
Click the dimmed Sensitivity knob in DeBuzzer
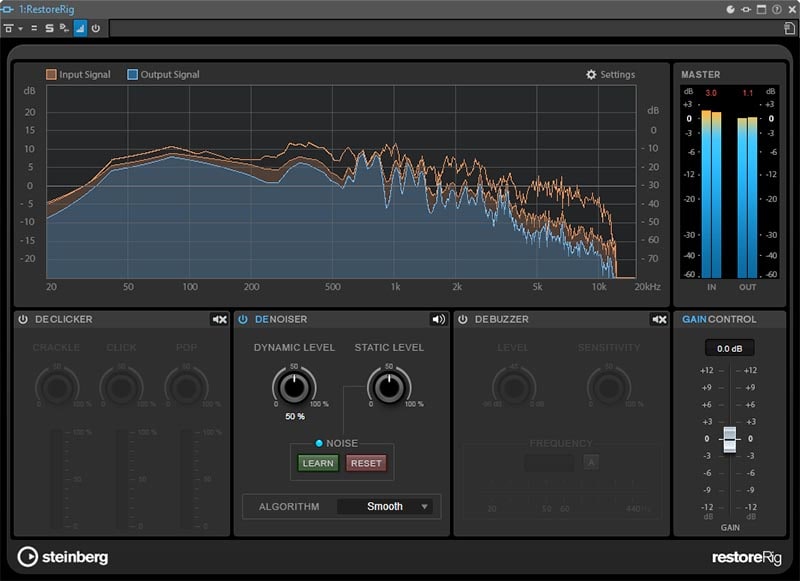(x=609, y=388)
